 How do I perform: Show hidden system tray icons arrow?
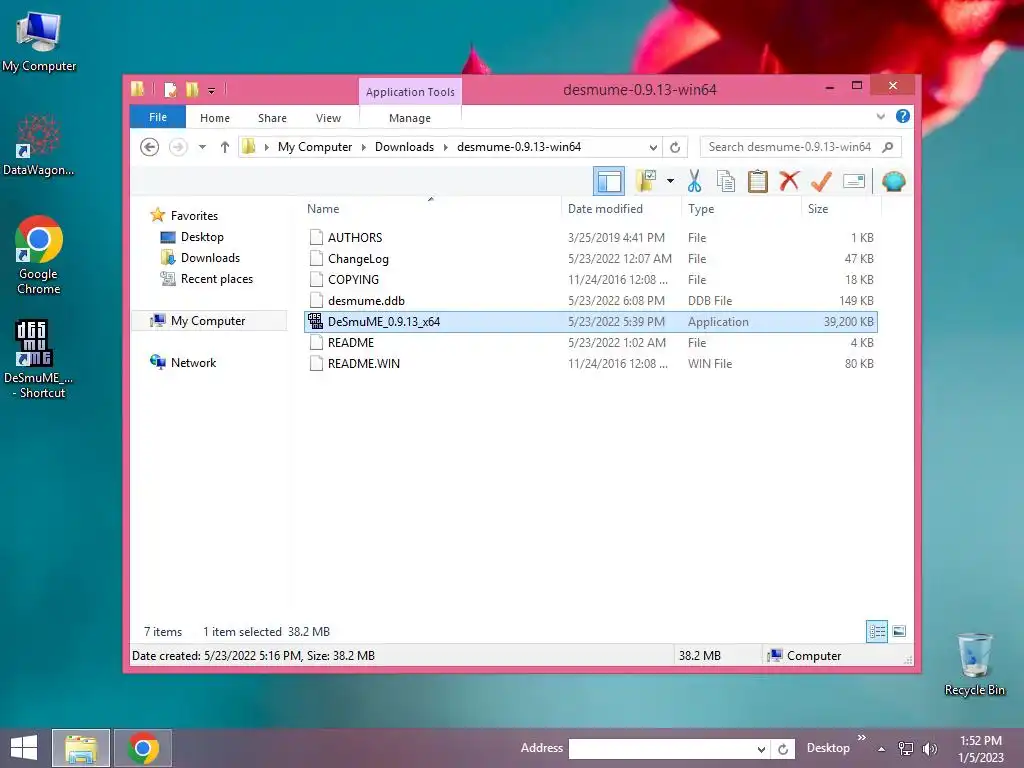pyautogui.click(x=882, y=749)
